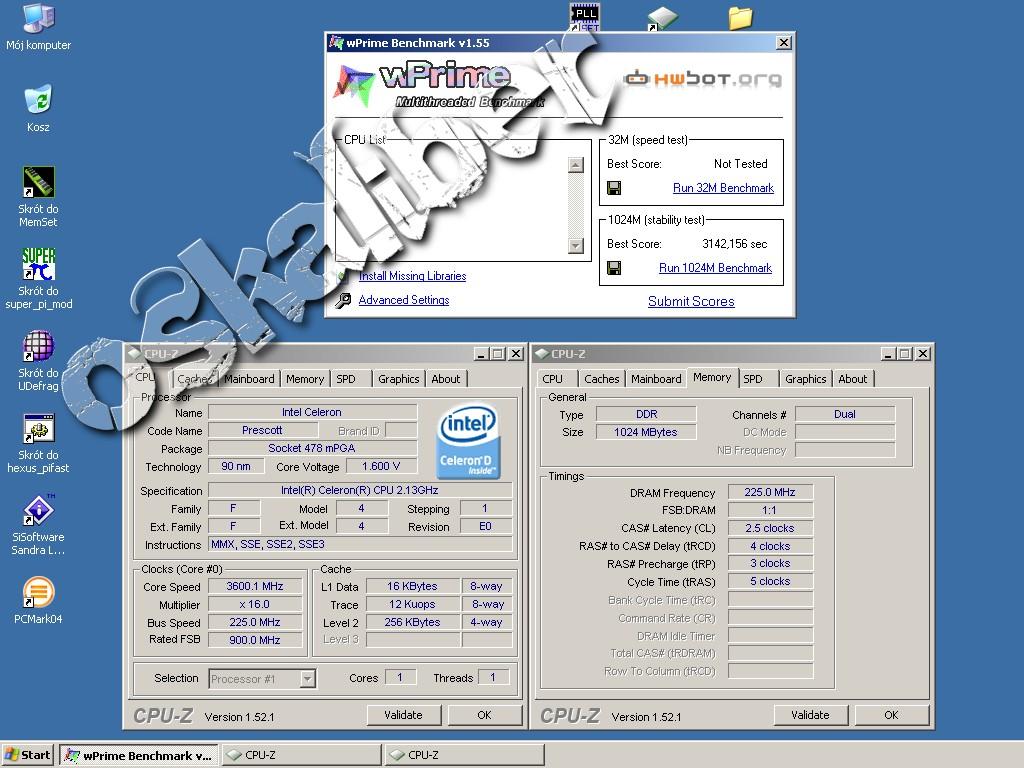Switch to Mainboard tab in left CPU-Z
Viewport: 1024px width, 768px height.
click(249, 379)
